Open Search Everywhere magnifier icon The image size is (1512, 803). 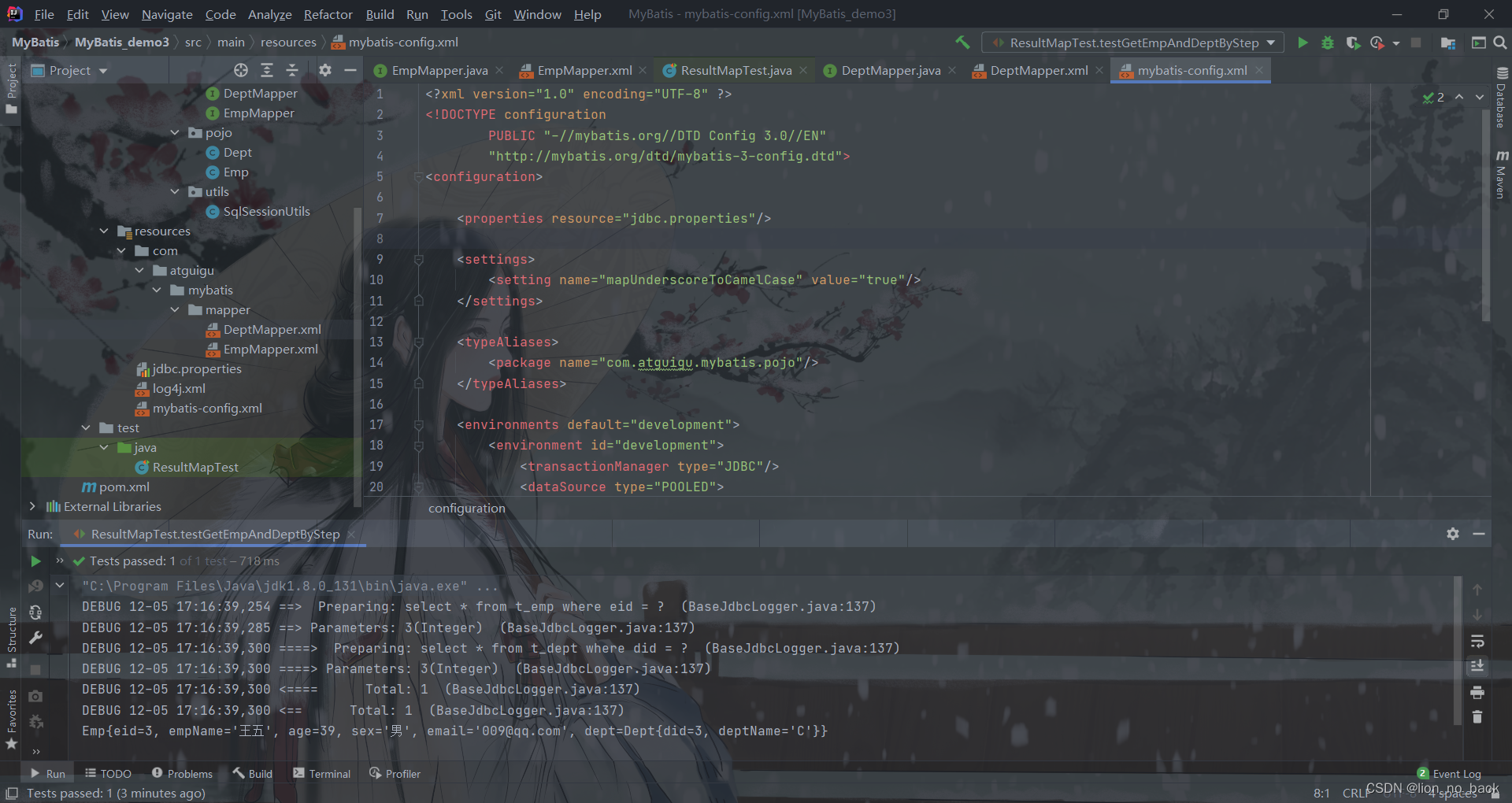tap(1500, 43)
